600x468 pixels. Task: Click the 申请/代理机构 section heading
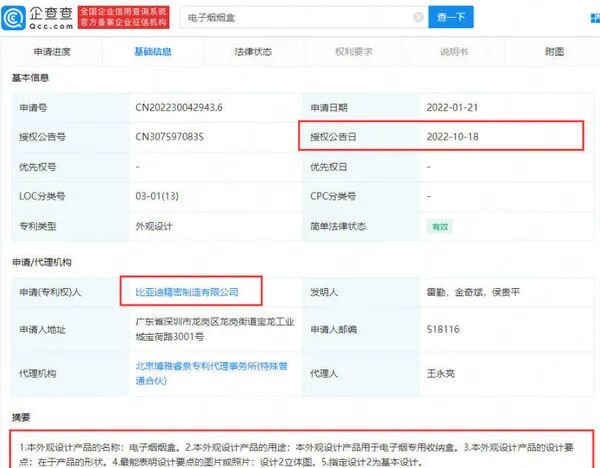point(42,262)
